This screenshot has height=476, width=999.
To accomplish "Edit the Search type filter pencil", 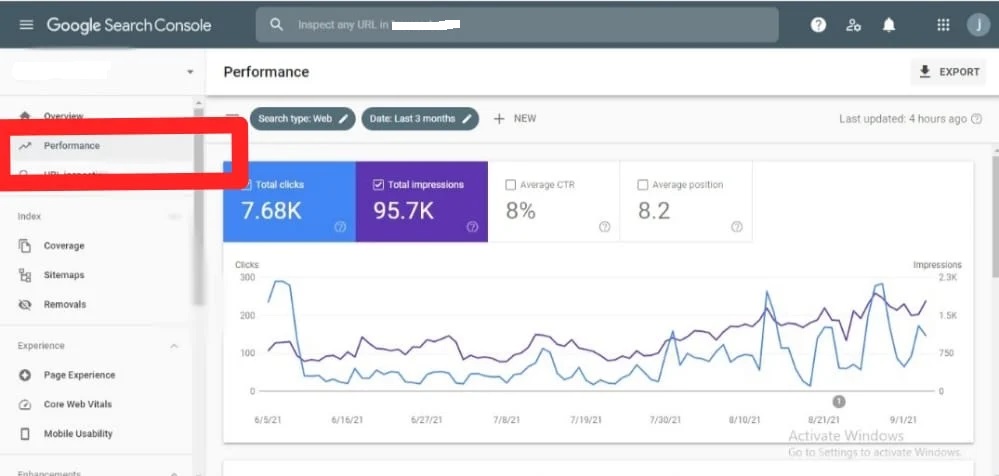I will (343, 119).
